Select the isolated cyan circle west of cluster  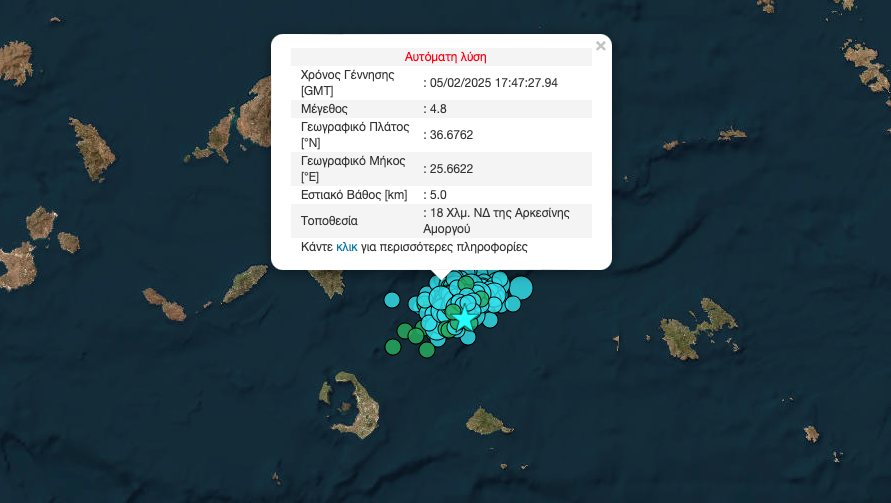point(392,299)
